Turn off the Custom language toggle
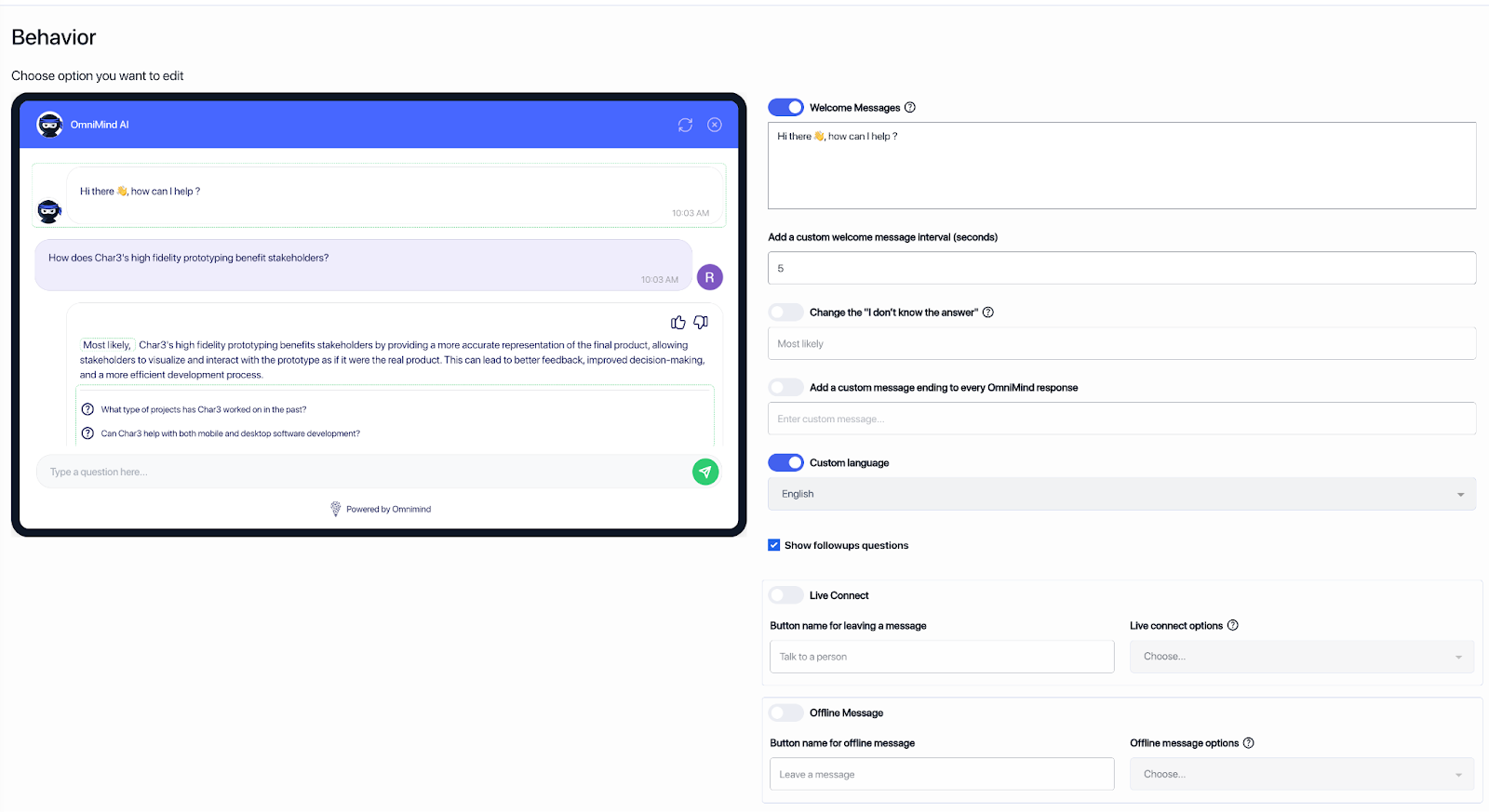Screen dimensions: 1489x812 pyautogui.click(x=785, y=462)
